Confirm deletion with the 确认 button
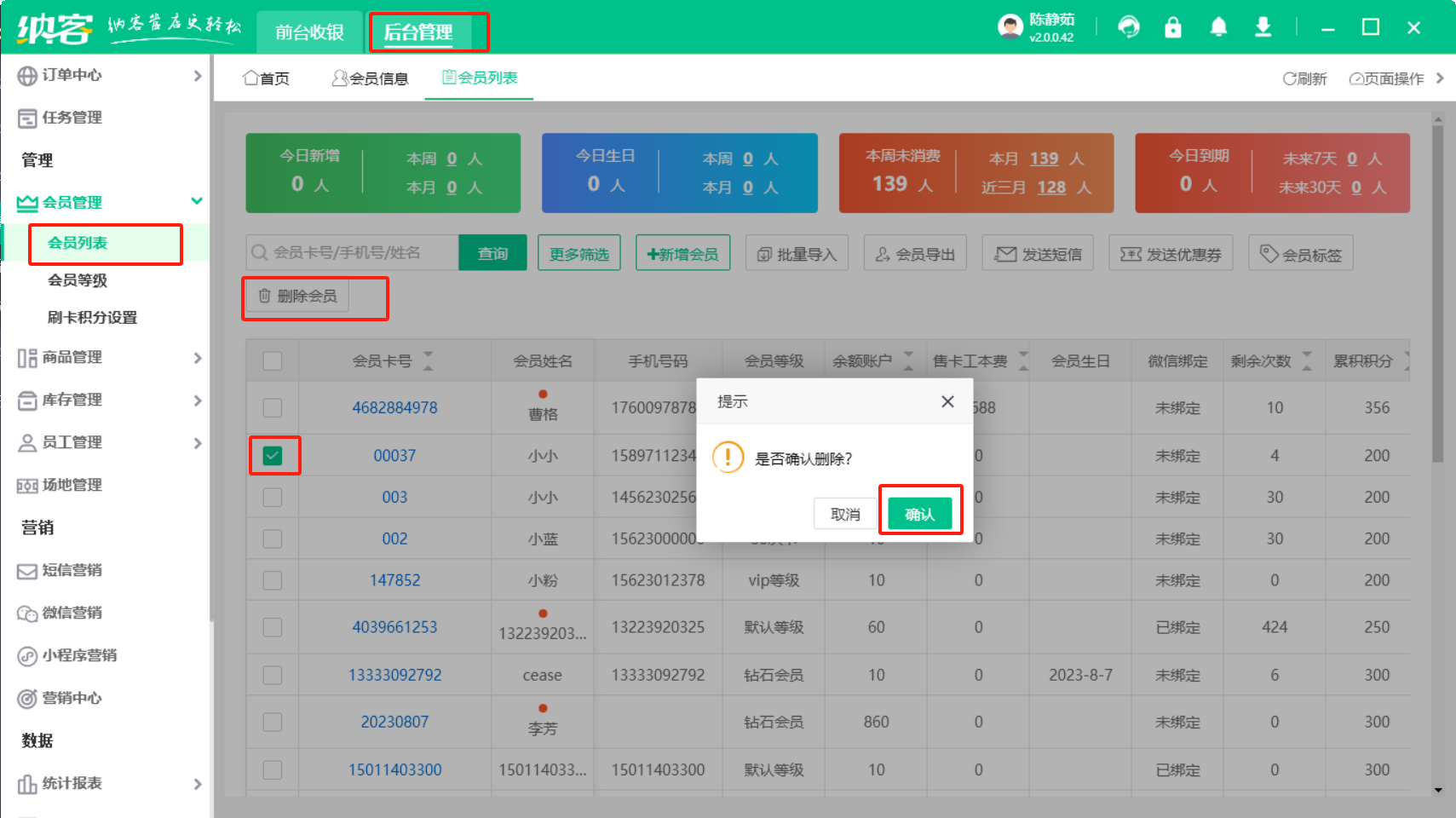 click(919, 514)
